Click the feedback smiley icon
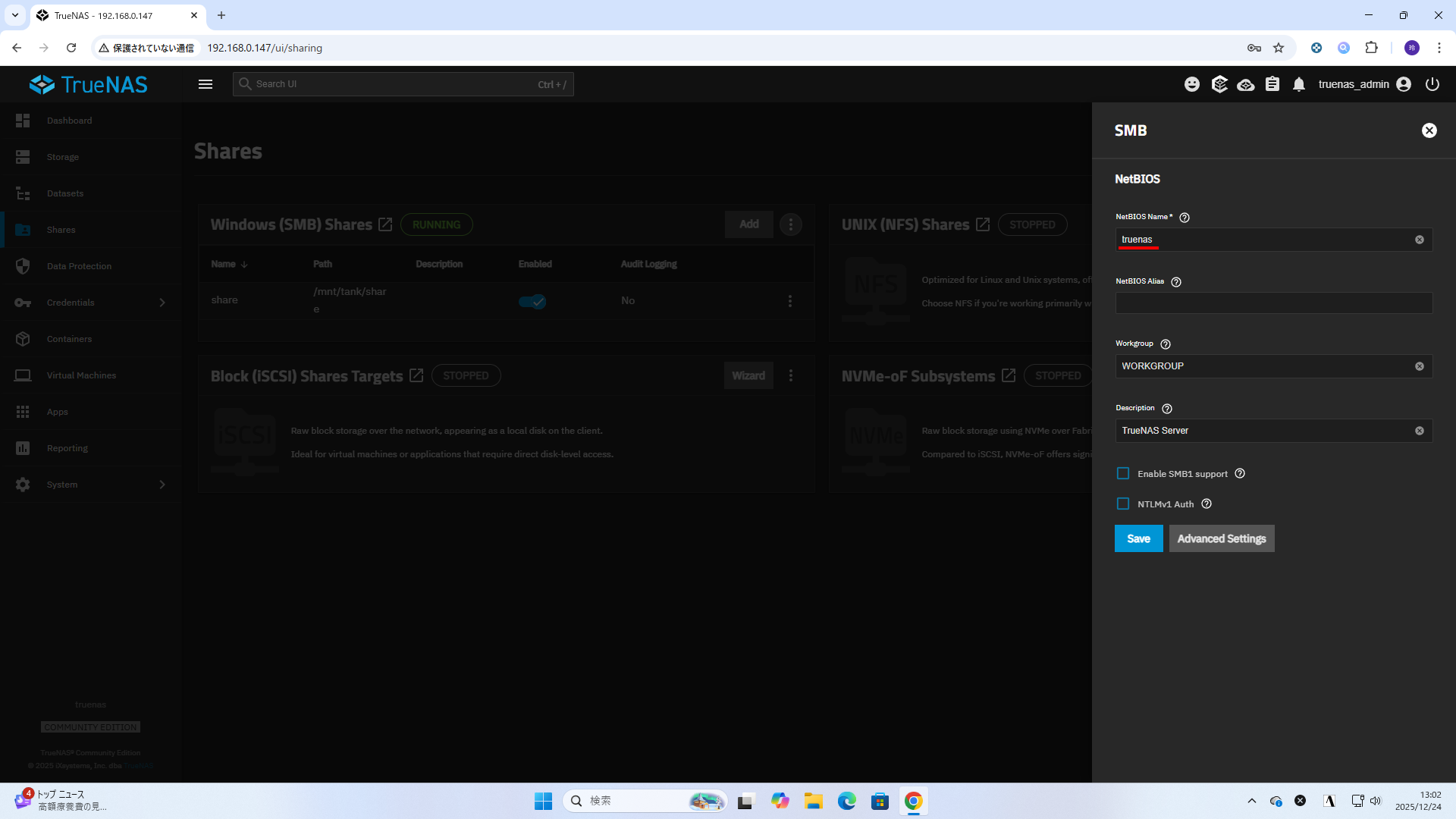 (1192, 84)
